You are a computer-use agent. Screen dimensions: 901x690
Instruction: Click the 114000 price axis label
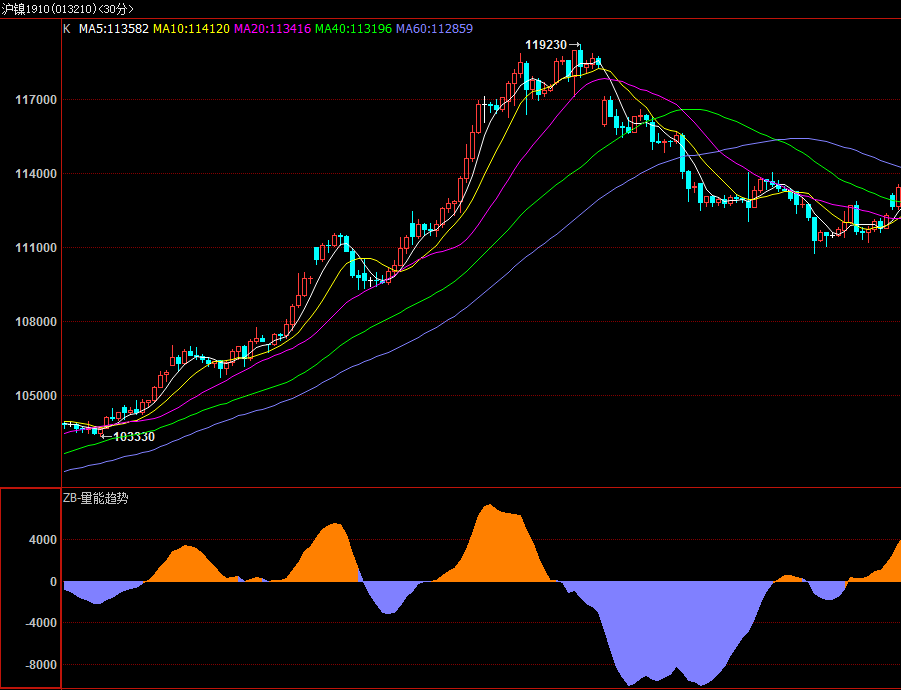pos(36,174)
